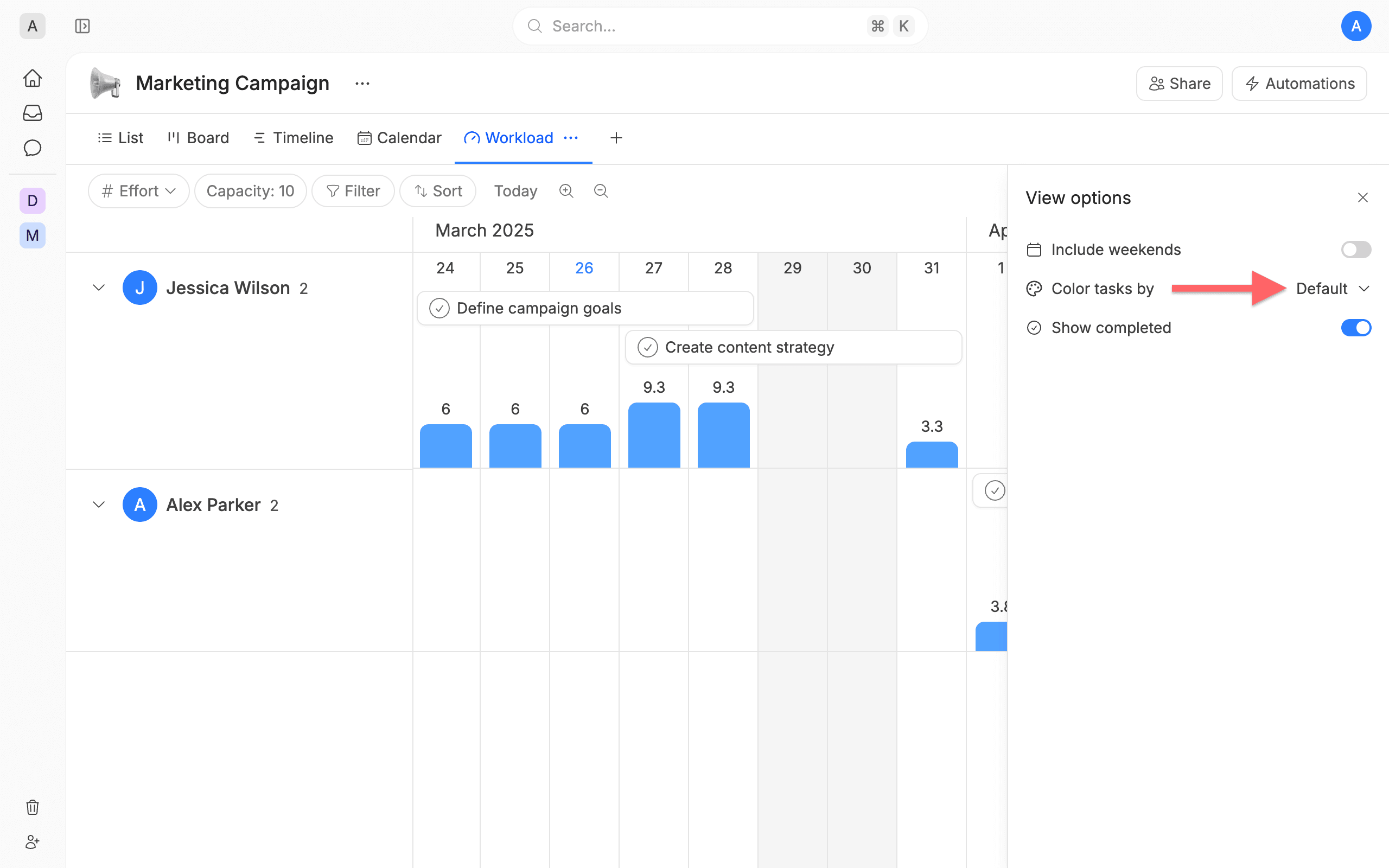Click Jessica Wilson's name
This screenshot has width=1389, height=868.
[x=228, y=288]
